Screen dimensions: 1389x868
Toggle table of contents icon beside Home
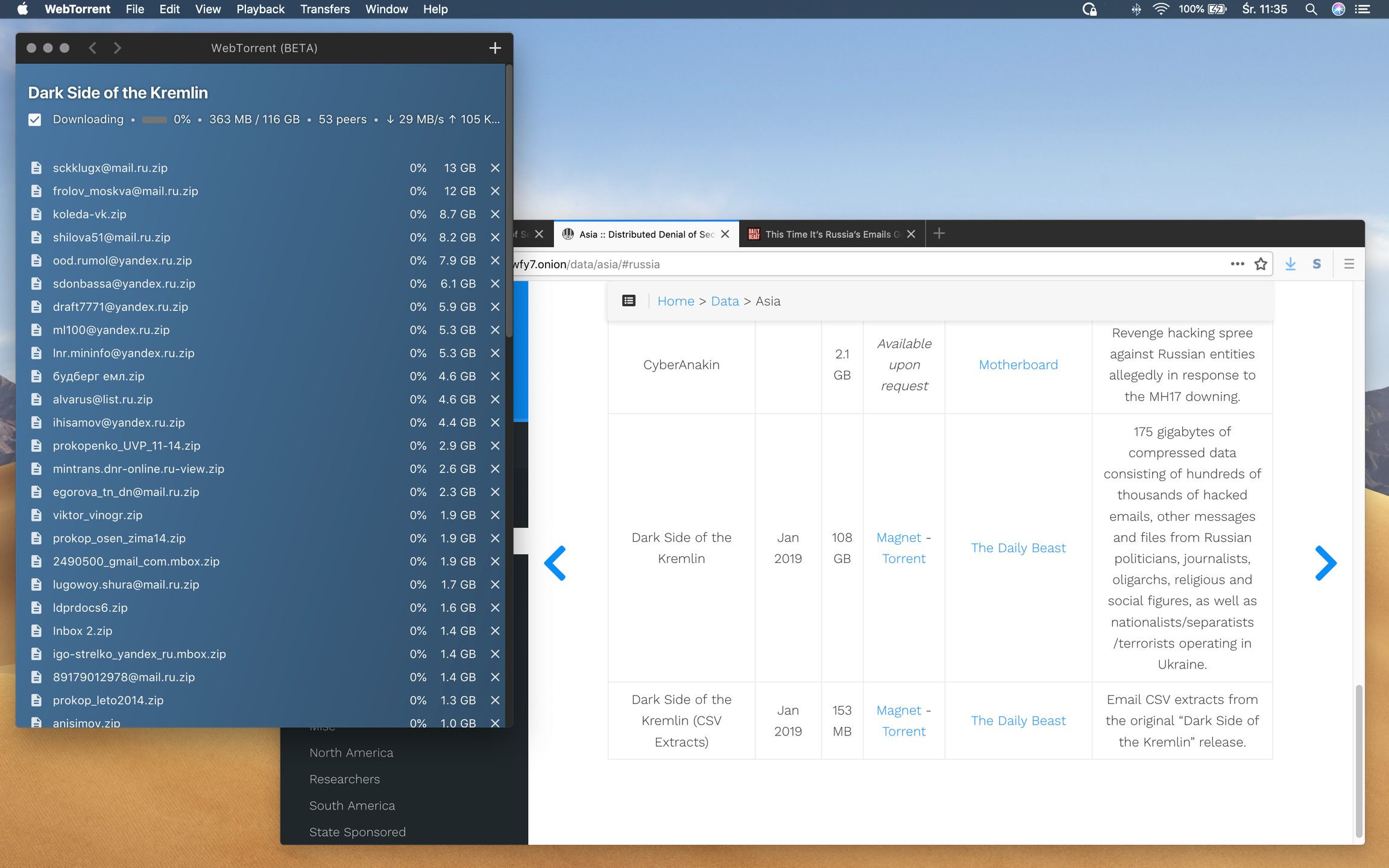628,301
